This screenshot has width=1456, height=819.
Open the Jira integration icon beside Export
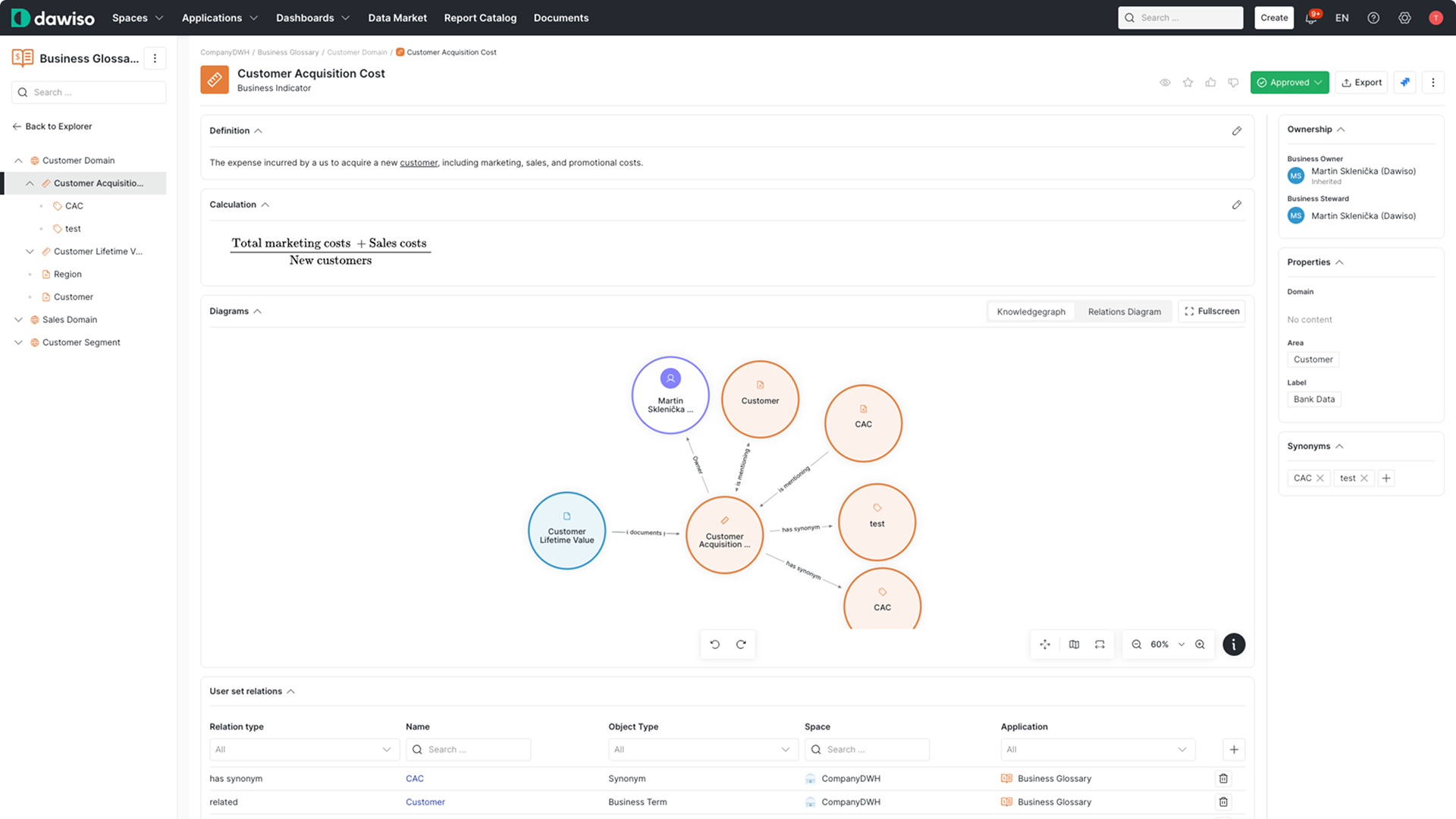tap(1404, 82)
